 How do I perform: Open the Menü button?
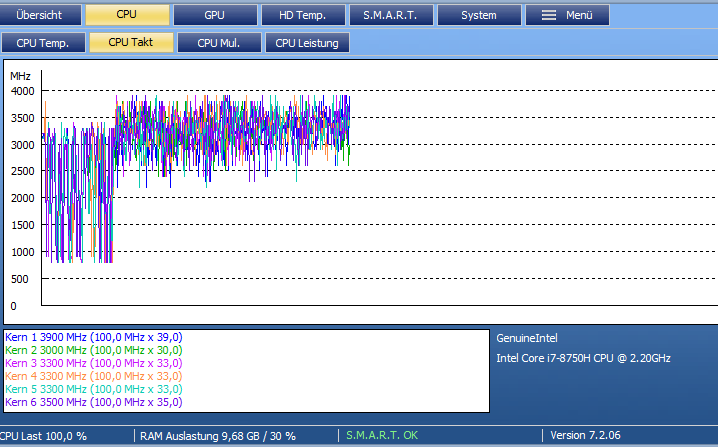coord(567,15)
